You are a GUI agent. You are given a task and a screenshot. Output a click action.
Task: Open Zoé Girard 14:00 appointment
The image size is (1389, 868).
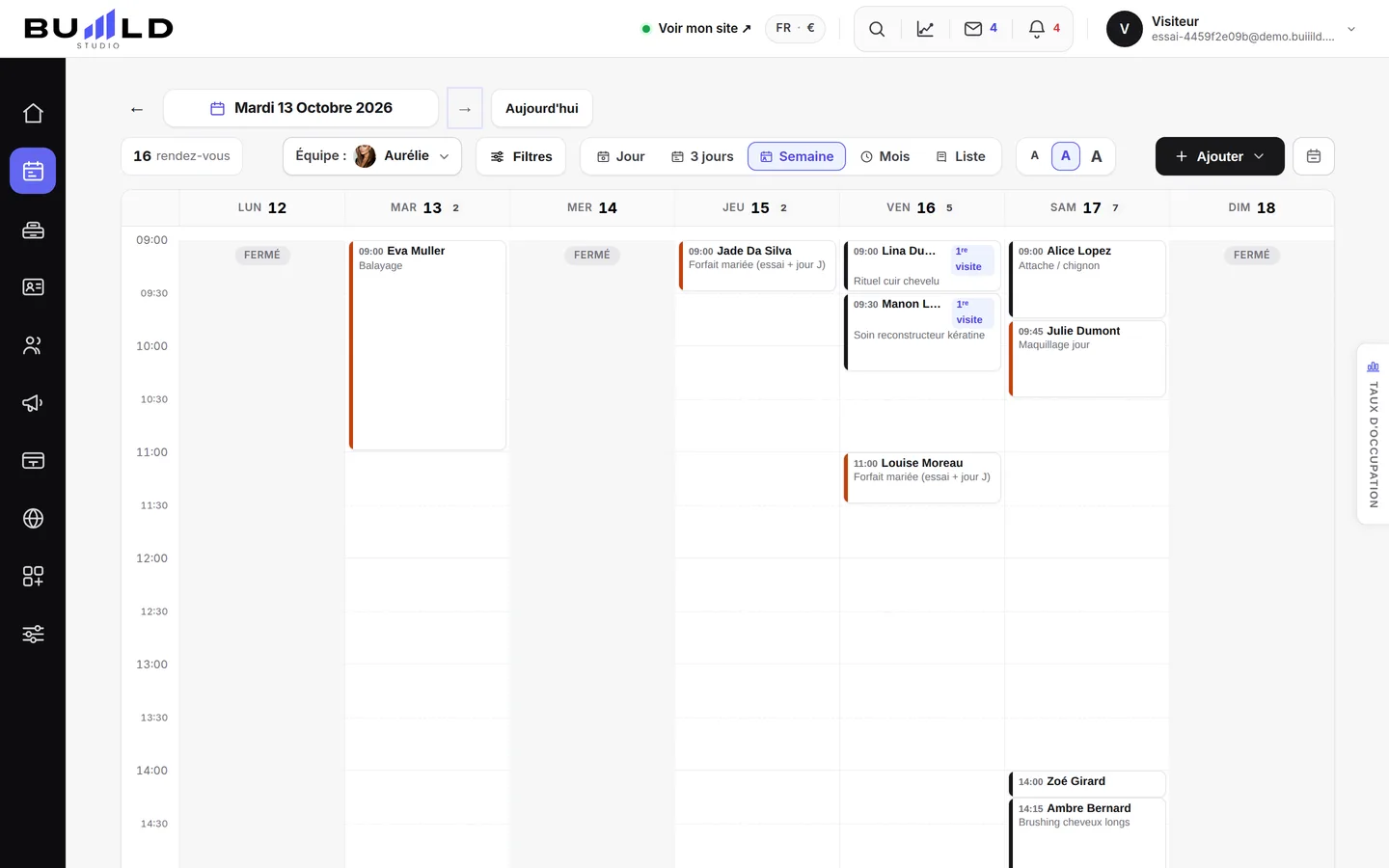pyautogui.click(x=1087, y=782)
